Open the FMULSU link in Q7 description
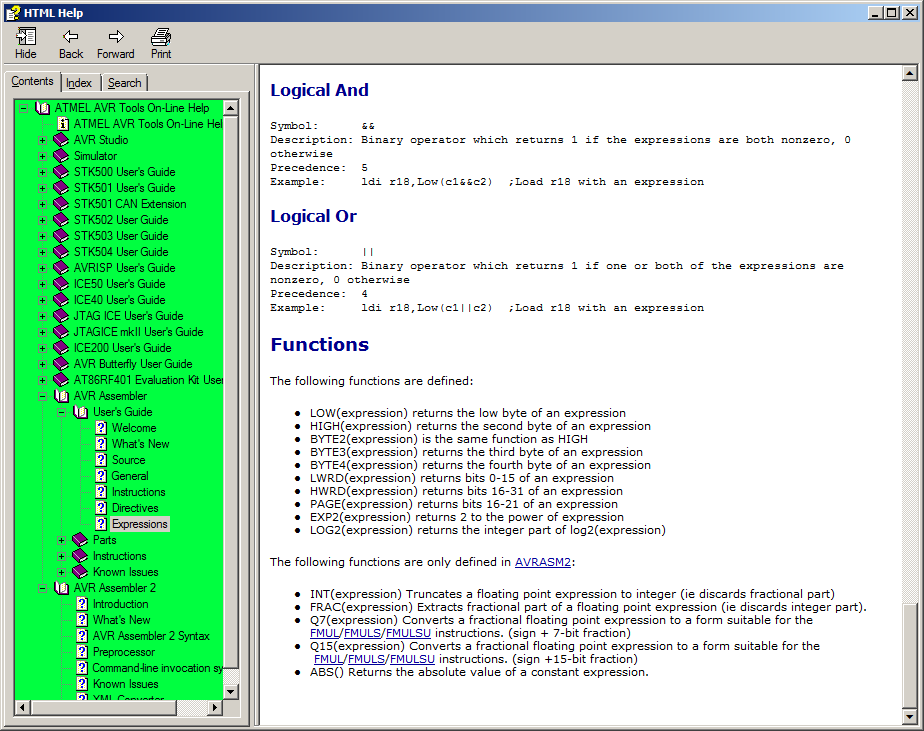 [x=408, y=633]
